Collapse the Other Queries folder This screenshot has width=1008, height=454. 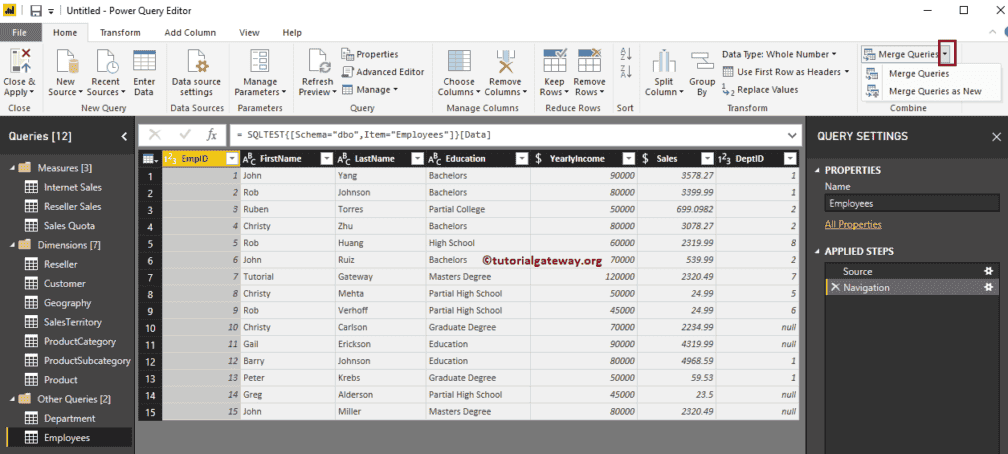(13, 399)
